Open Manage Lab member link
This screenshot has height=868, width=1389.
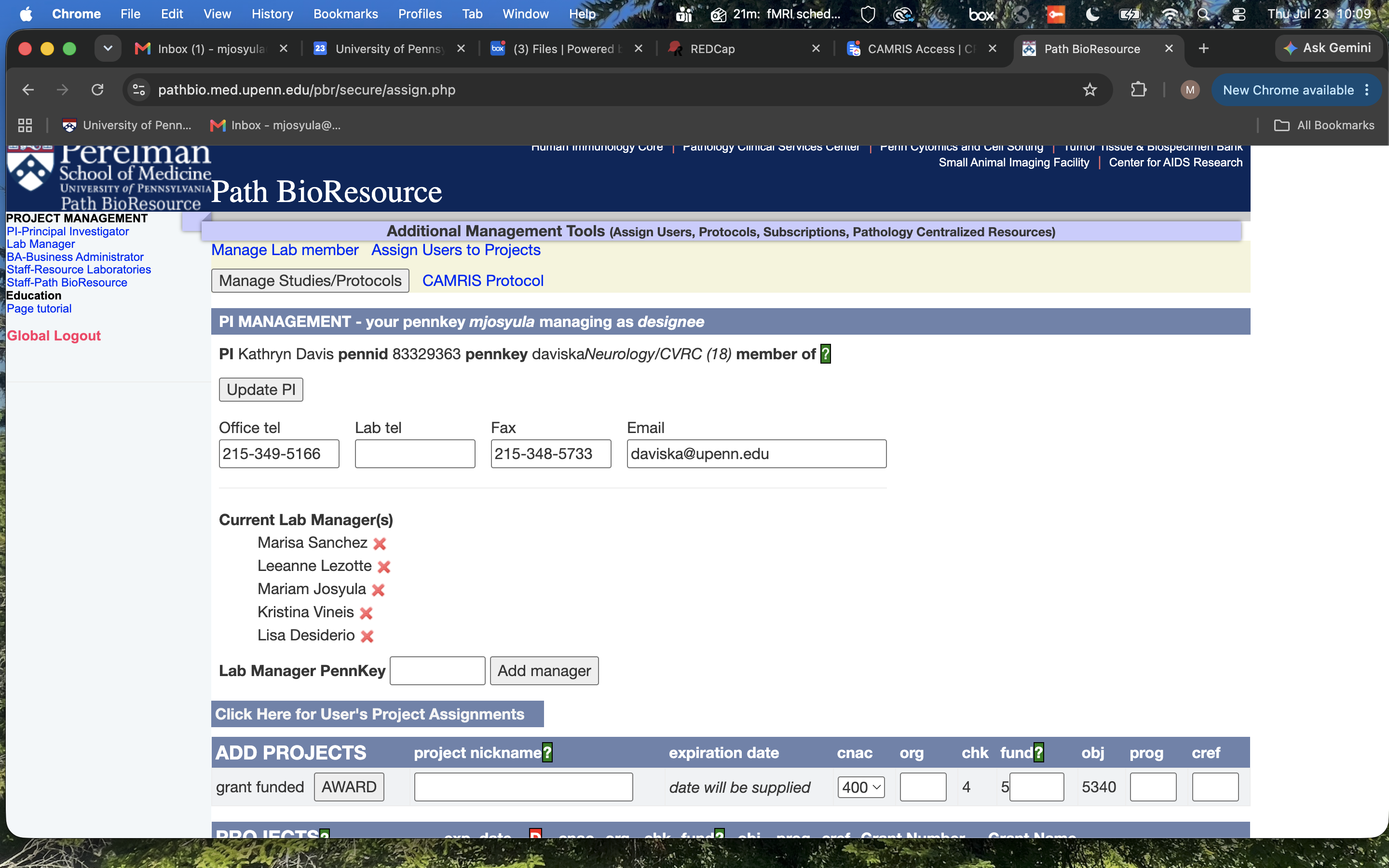pyautogui.click(x=285, y=250)
